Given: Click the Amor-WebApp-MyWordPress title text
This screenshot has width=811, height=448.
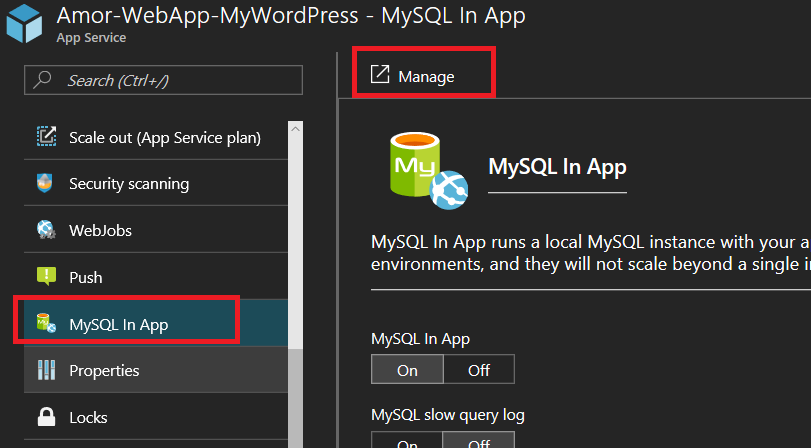Looking at the screenshot, I should 291,16.
